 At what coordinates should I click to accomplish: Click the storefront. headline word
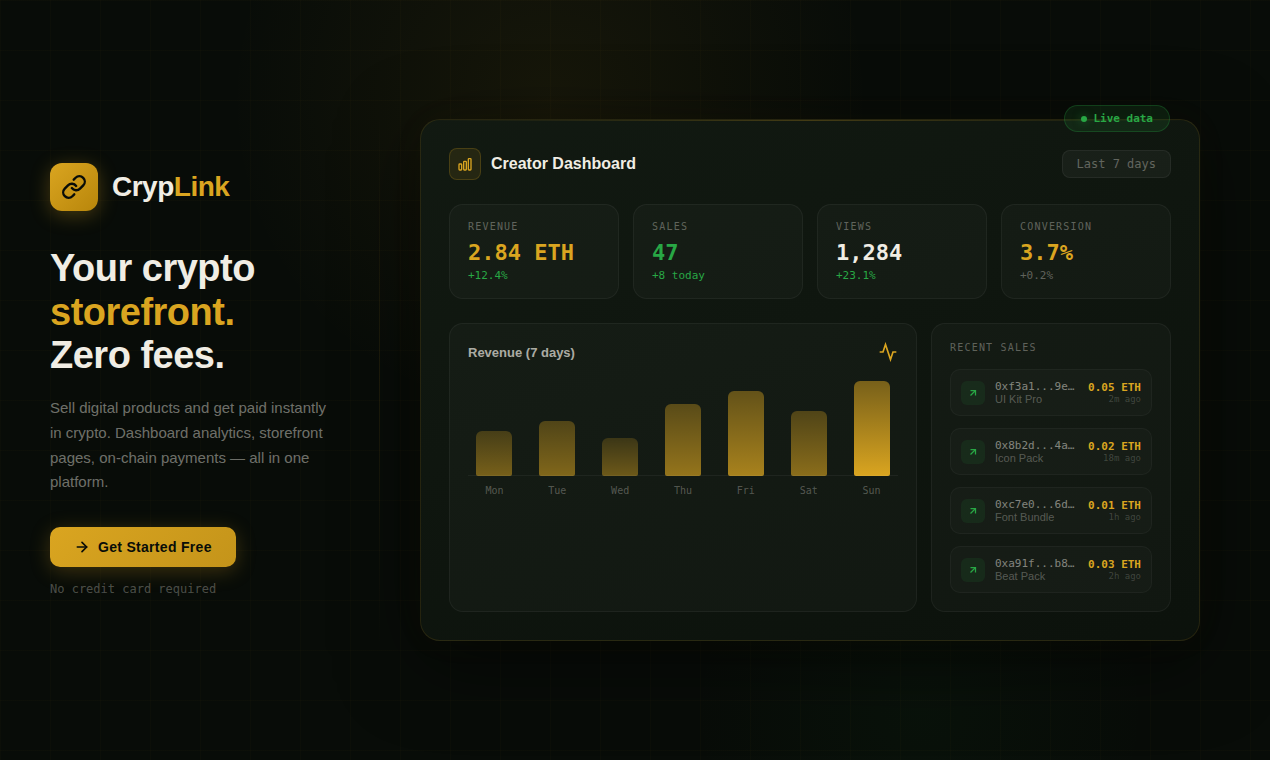tap(142, 312)
